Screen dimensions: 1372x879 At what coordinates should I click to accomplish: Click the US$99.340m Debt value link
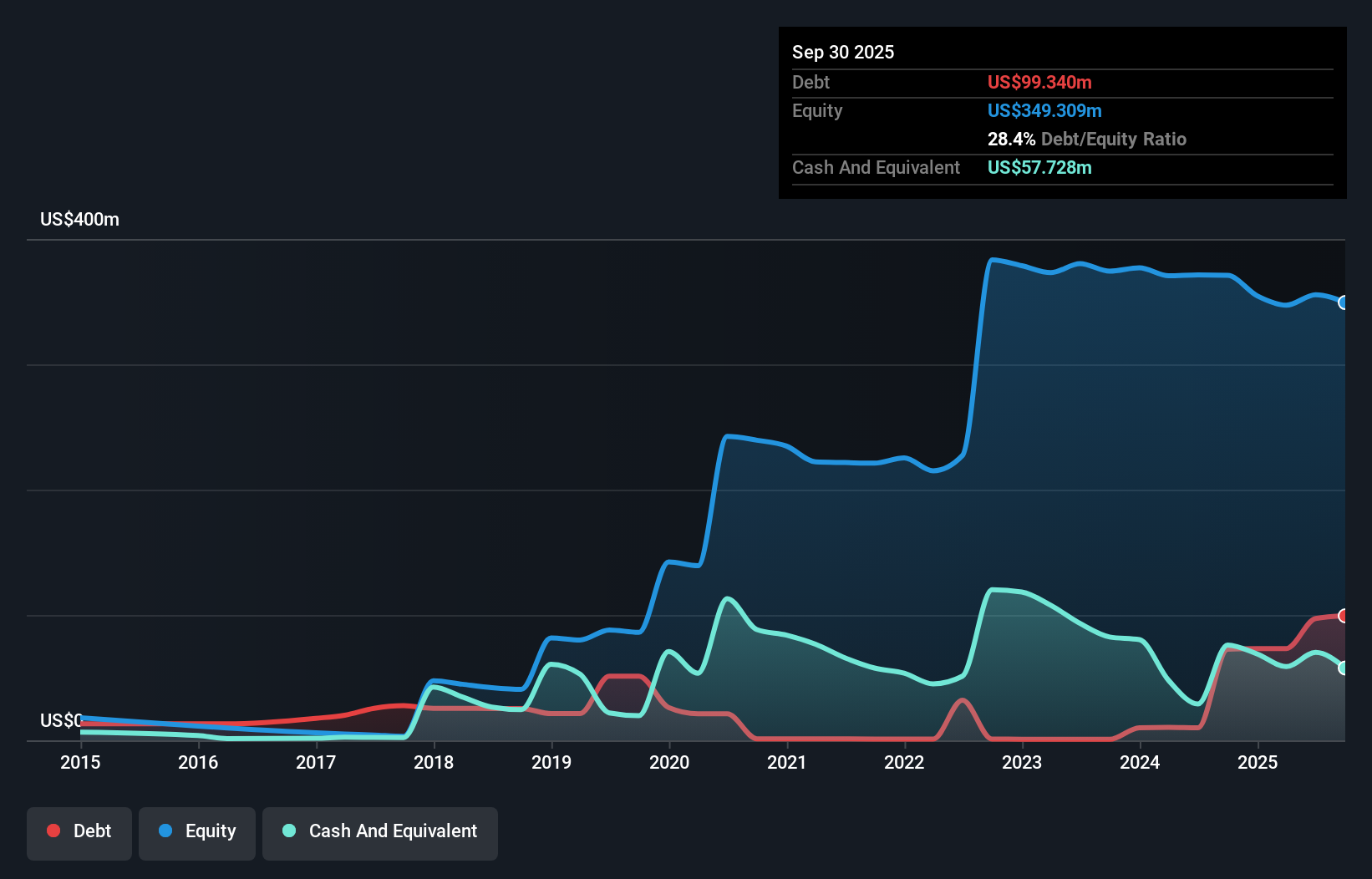tap(1039, 82)
